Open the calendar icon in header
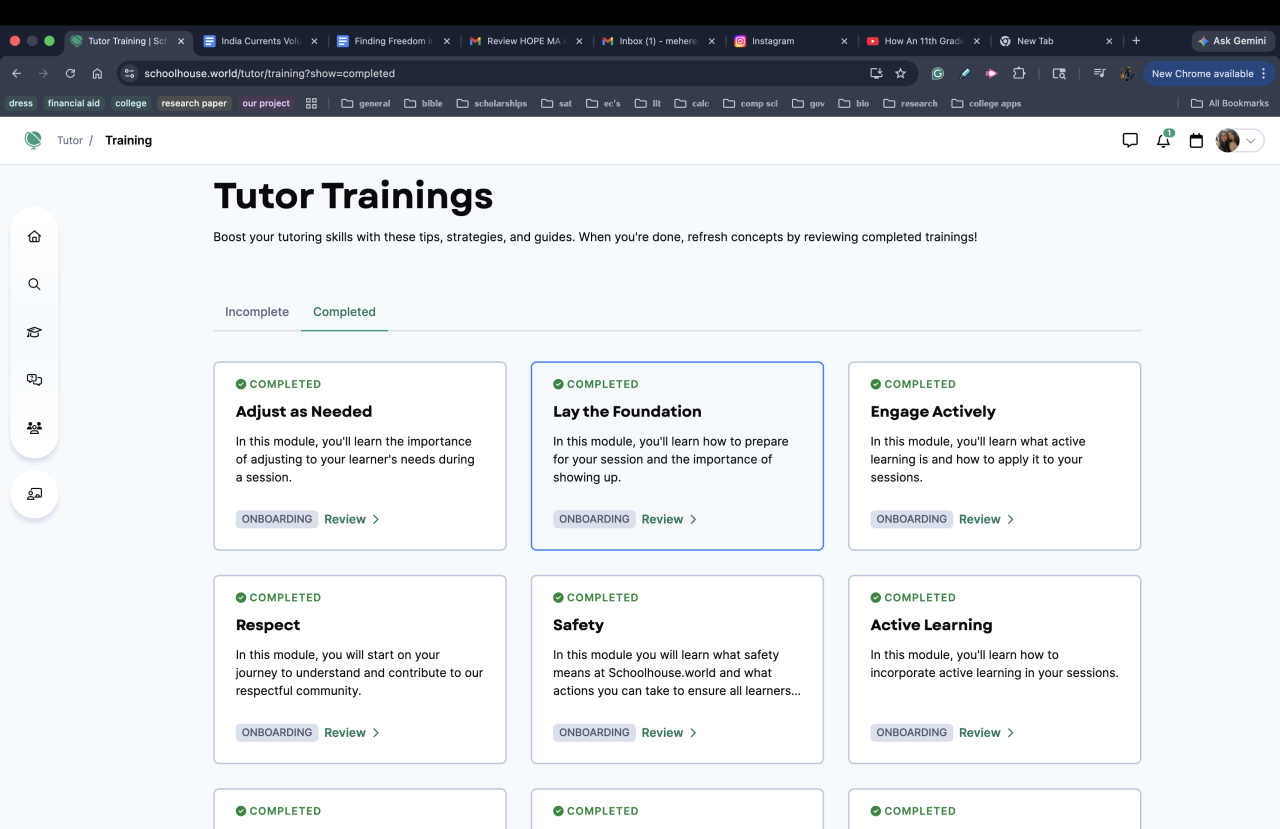 pyautogui.click(x=1196, y=141)
